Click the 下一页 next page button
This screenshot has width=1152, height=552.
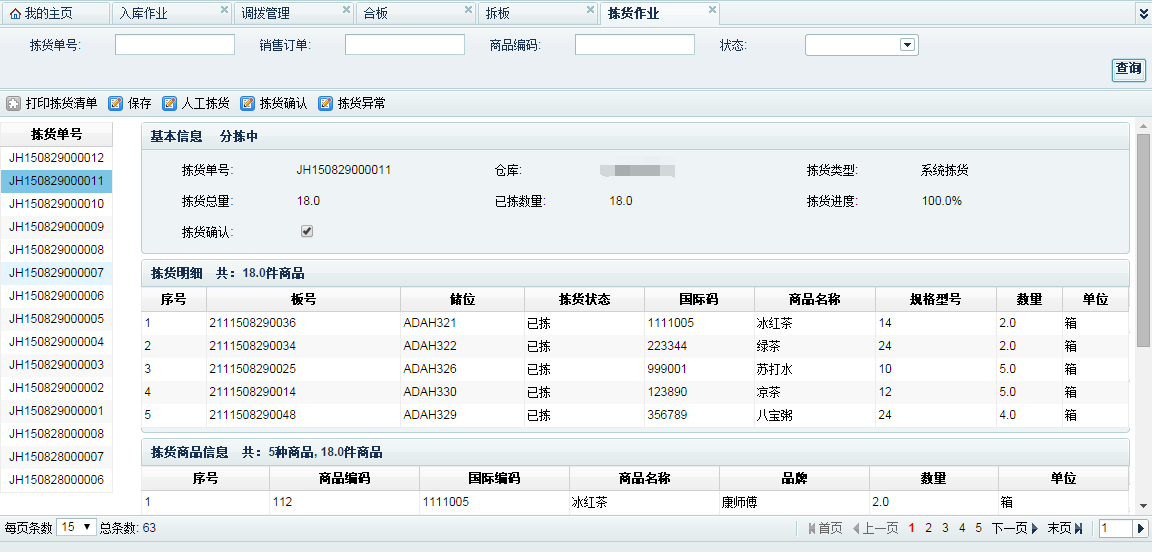pyautogui.click(x=1014, y=528)
